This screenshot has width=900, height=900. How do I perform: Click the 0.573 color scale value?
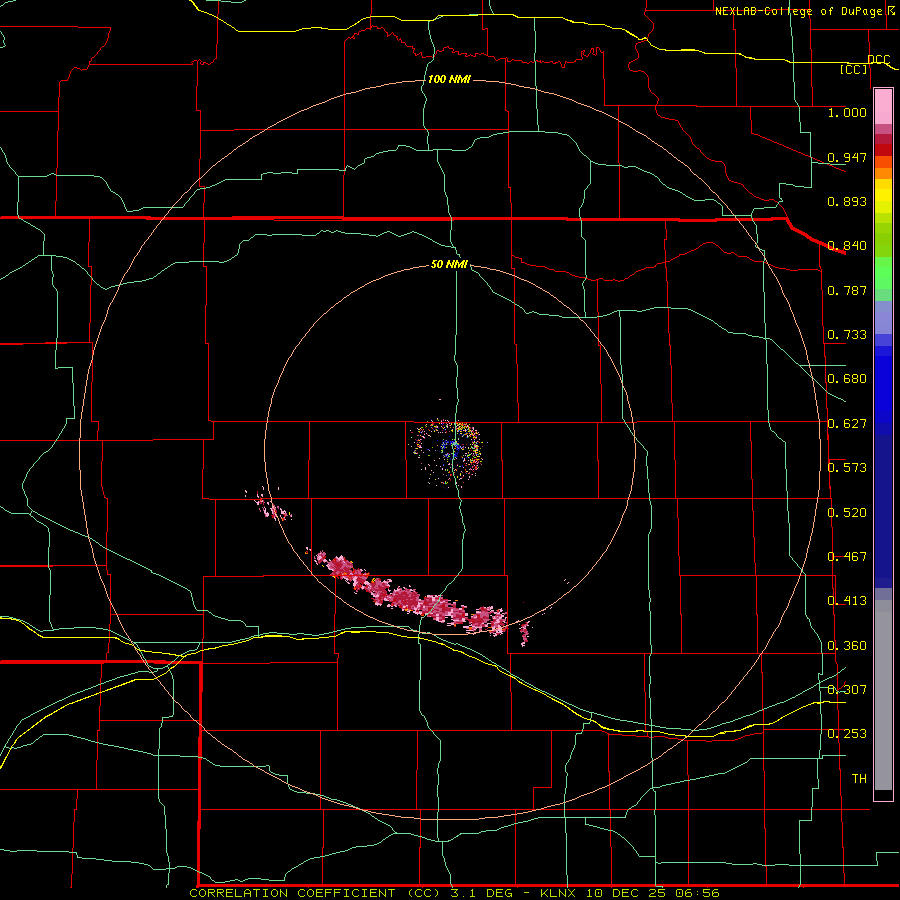[847, 468]
